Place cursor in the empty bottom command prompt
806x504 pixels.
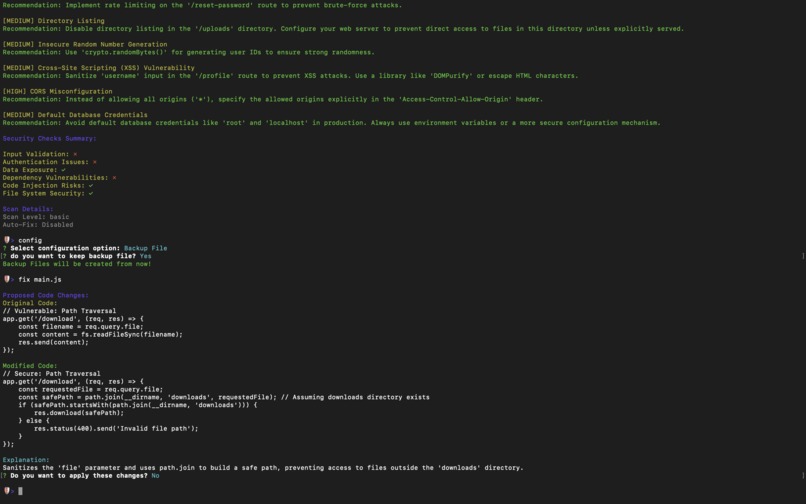tap(21, 491)
